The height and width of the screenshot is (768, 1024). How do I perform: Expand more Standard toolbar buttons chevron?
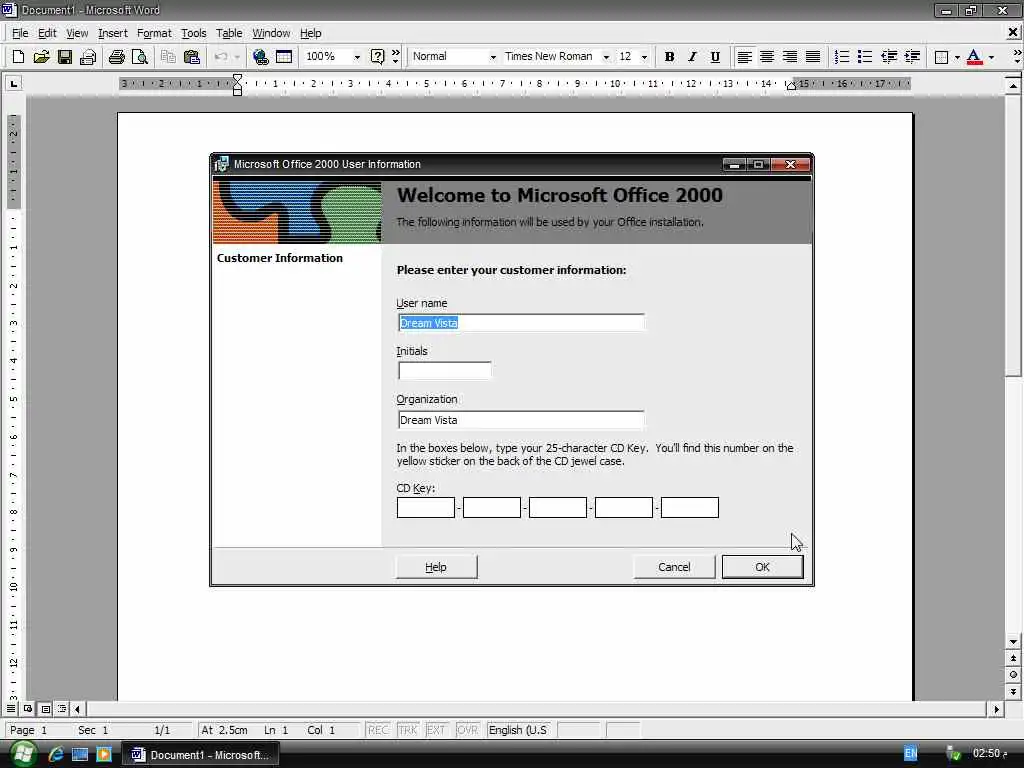(396, 57)
